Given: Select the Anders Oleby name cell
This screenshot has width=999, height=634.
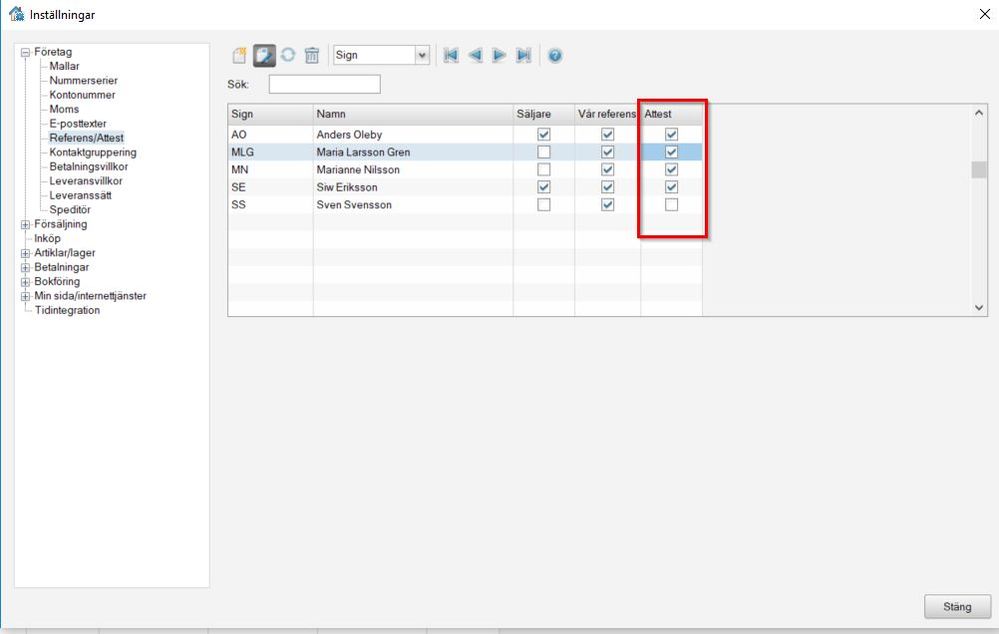Looking at the screenshot, I should coord(413,134).
